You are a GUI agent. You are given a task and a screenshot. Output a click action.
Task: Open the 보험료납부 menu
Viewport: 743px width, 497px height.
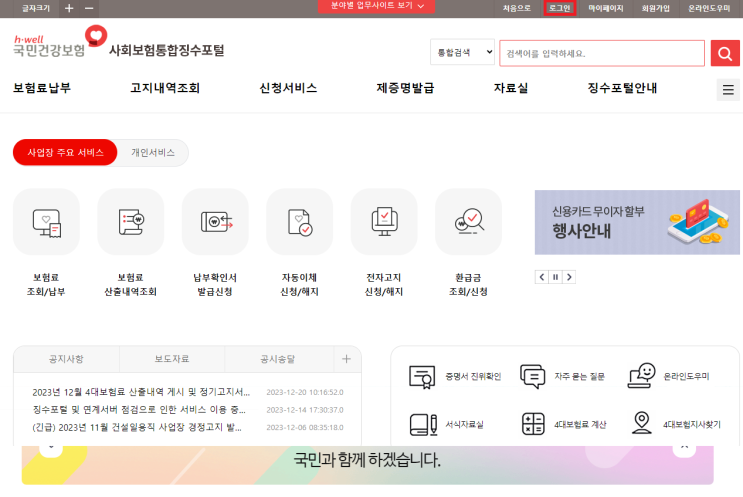(x=42, y=88)
